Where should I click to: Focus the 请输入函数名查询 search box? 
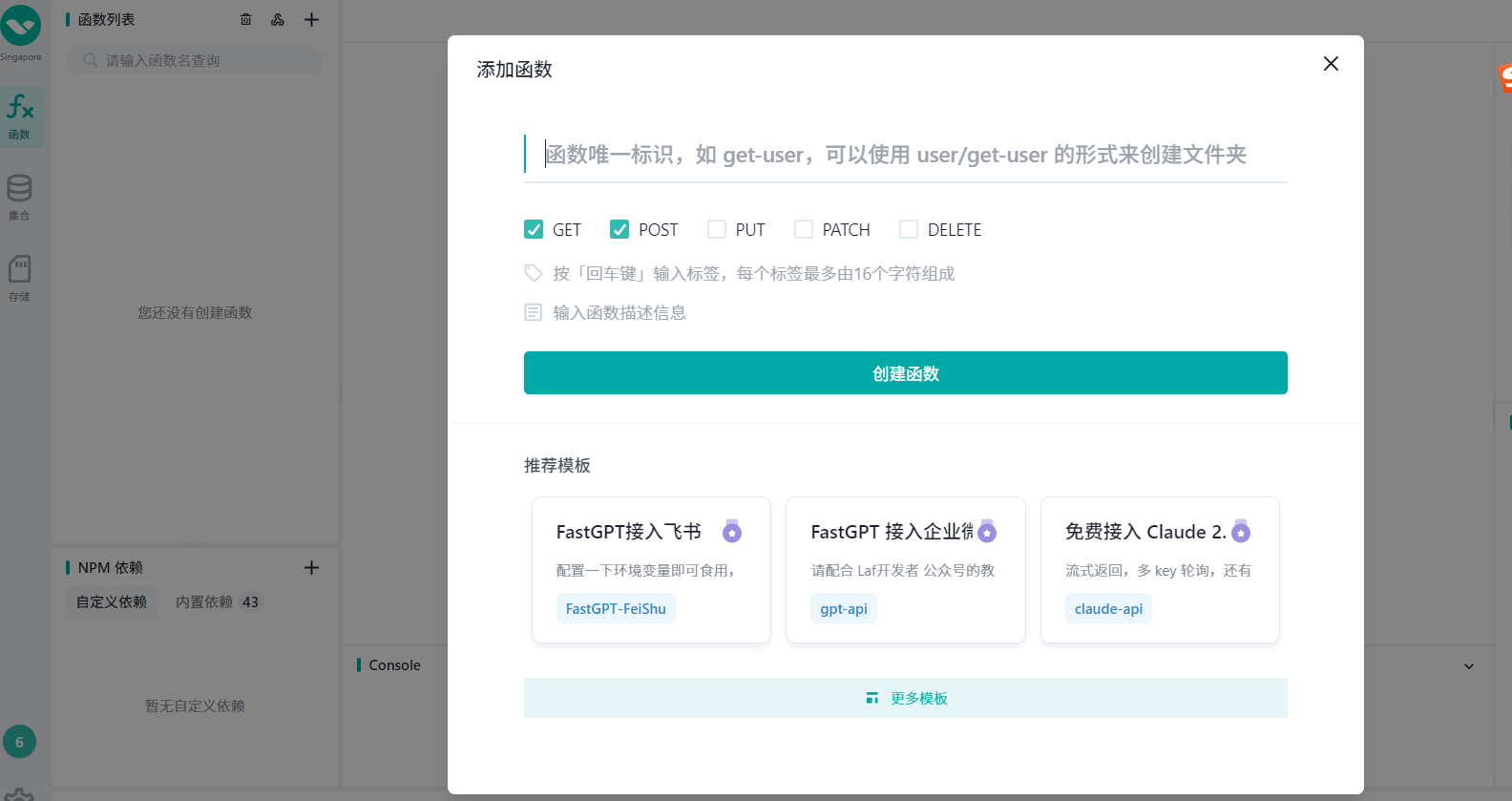pyautogui.click(x=195, y=60)
